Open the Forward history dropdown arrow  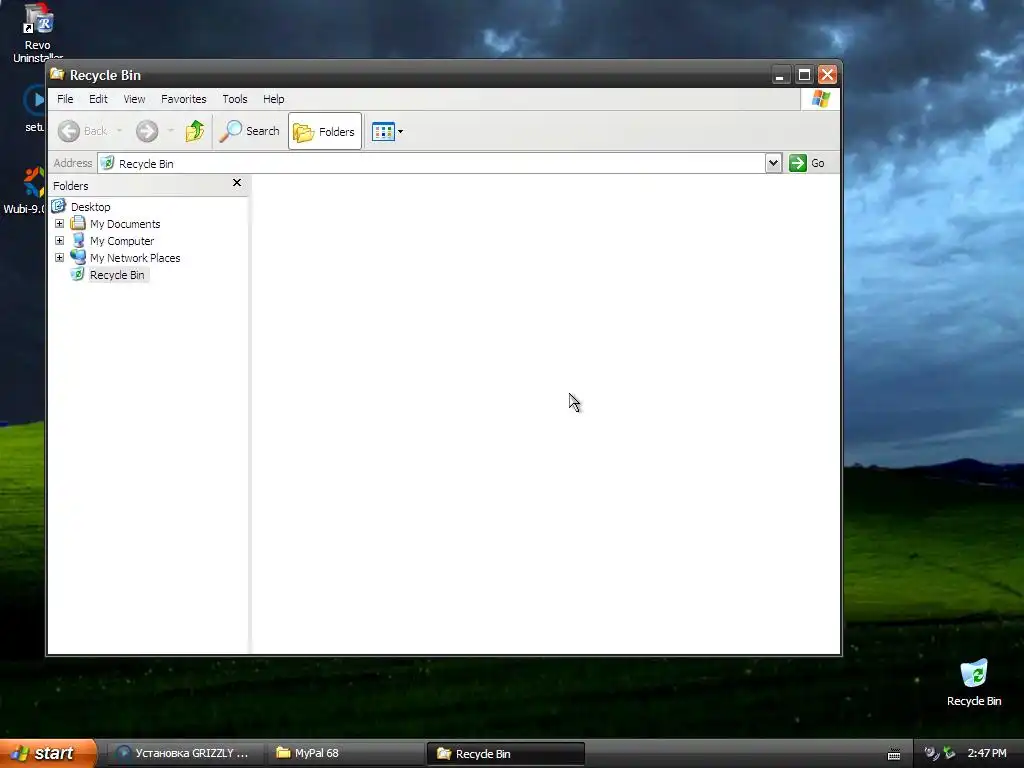tap(170, 131)
